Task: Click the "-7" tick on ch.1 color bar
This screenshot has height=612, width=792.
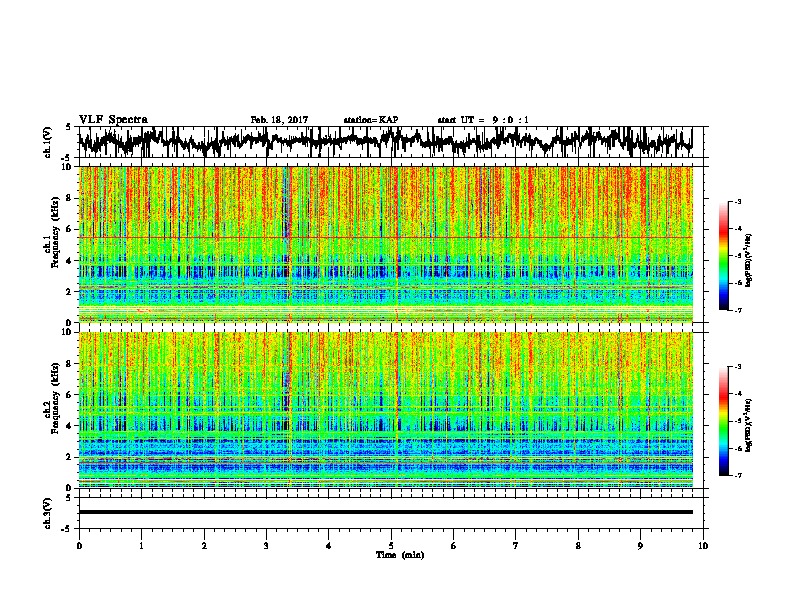Action: (x=738, y=310)
